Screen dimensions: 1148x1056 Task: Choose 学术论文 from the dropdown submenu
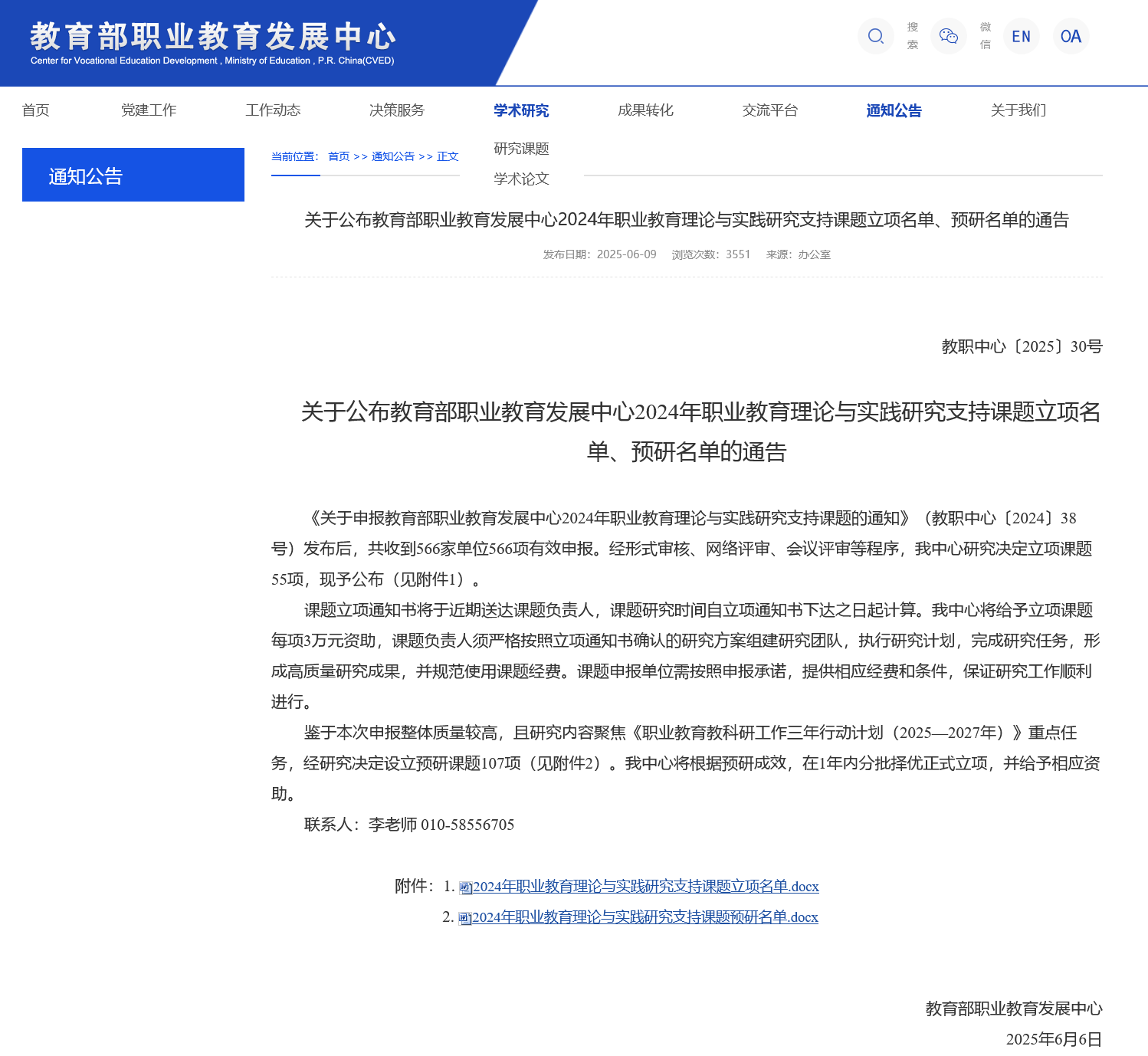[x=521, y=179]
